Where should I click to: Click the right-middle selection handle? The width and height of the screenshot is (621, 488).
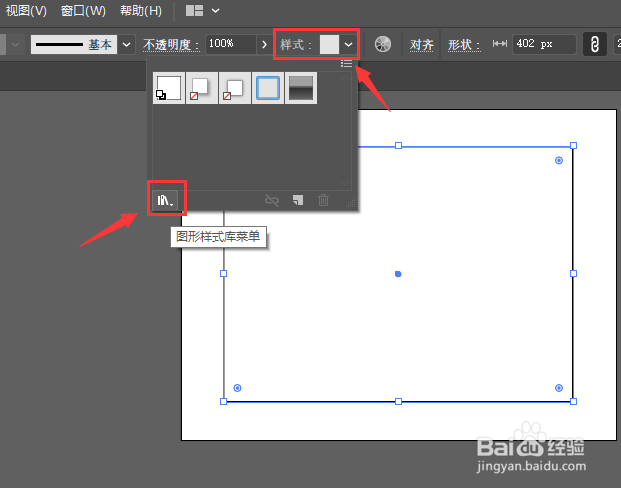tap(573, 273)
